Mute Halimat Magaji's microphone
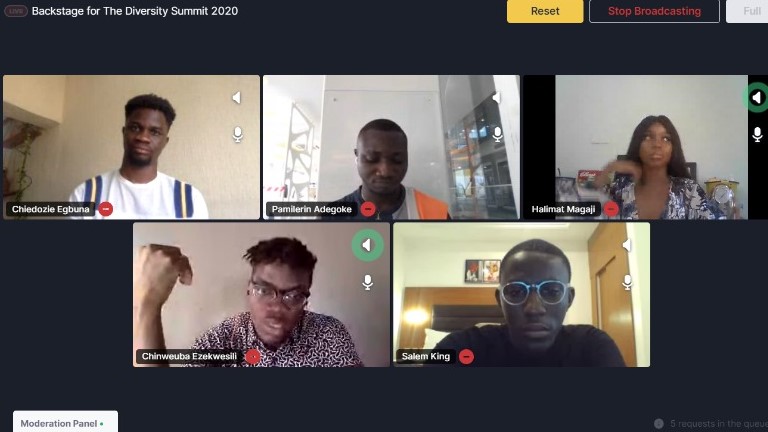 [757, 134]
